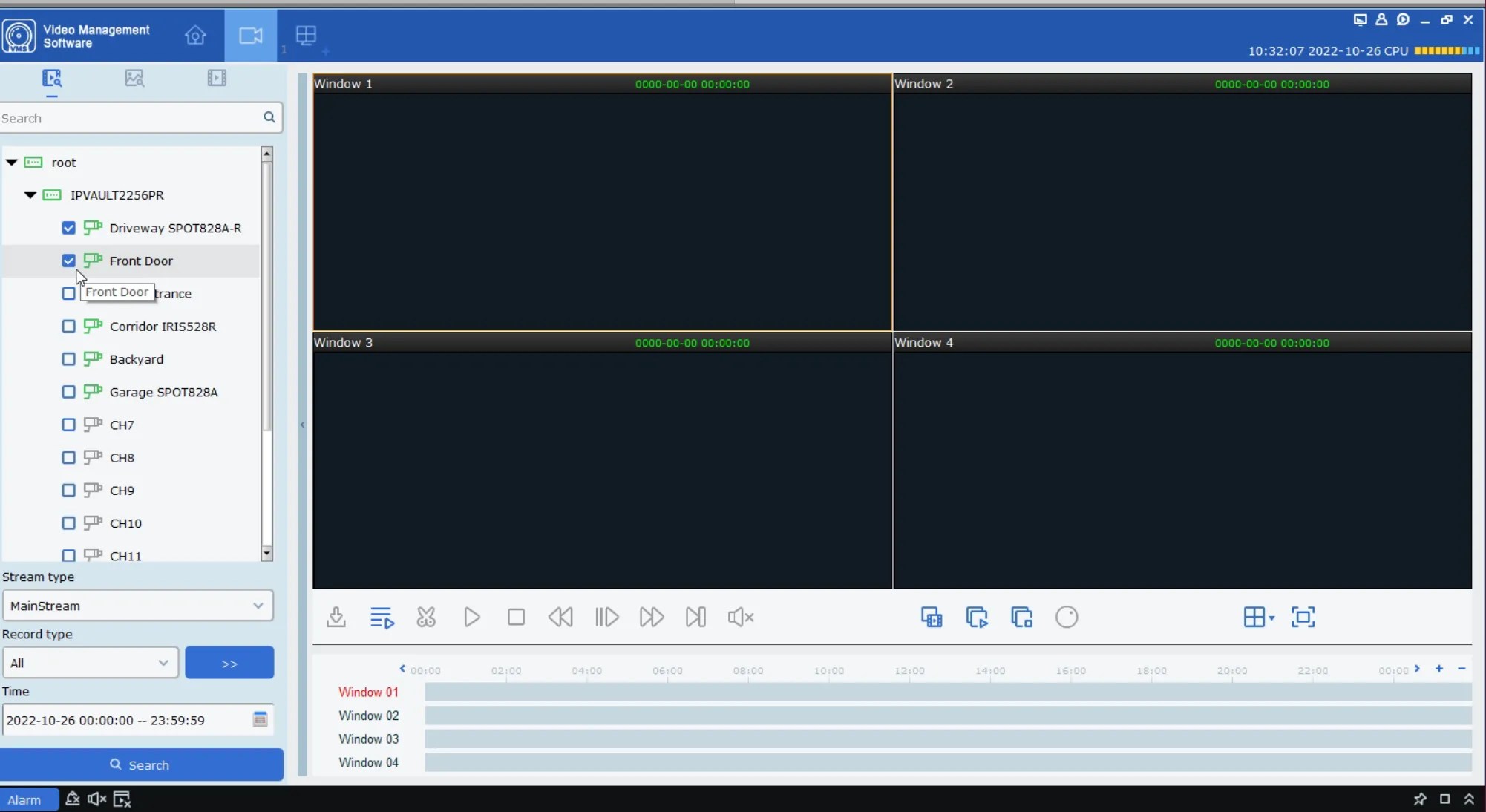Image resolution: width=1486 pixels, height=812 pixels.
Task: Enable the Garage SPOT828A checkbox
Action: (69, 392)
